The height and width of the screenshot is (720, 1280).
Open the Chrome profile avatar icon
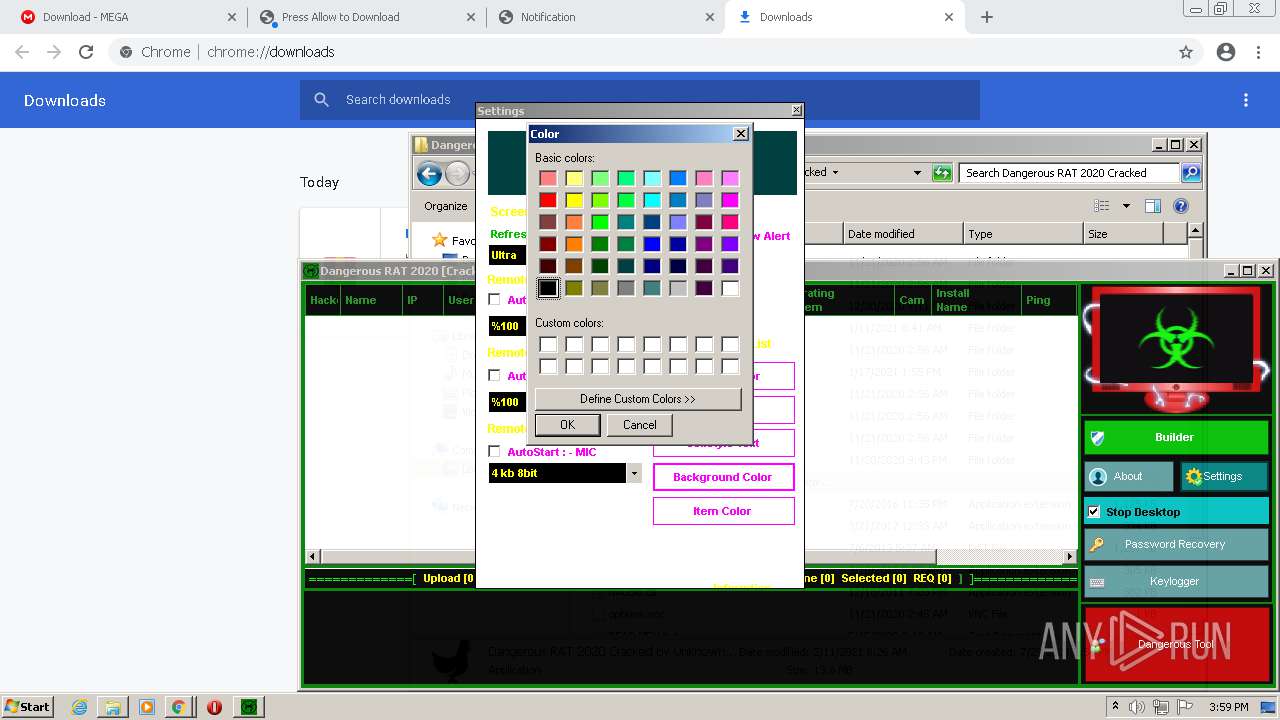[x=1226, y=52]
